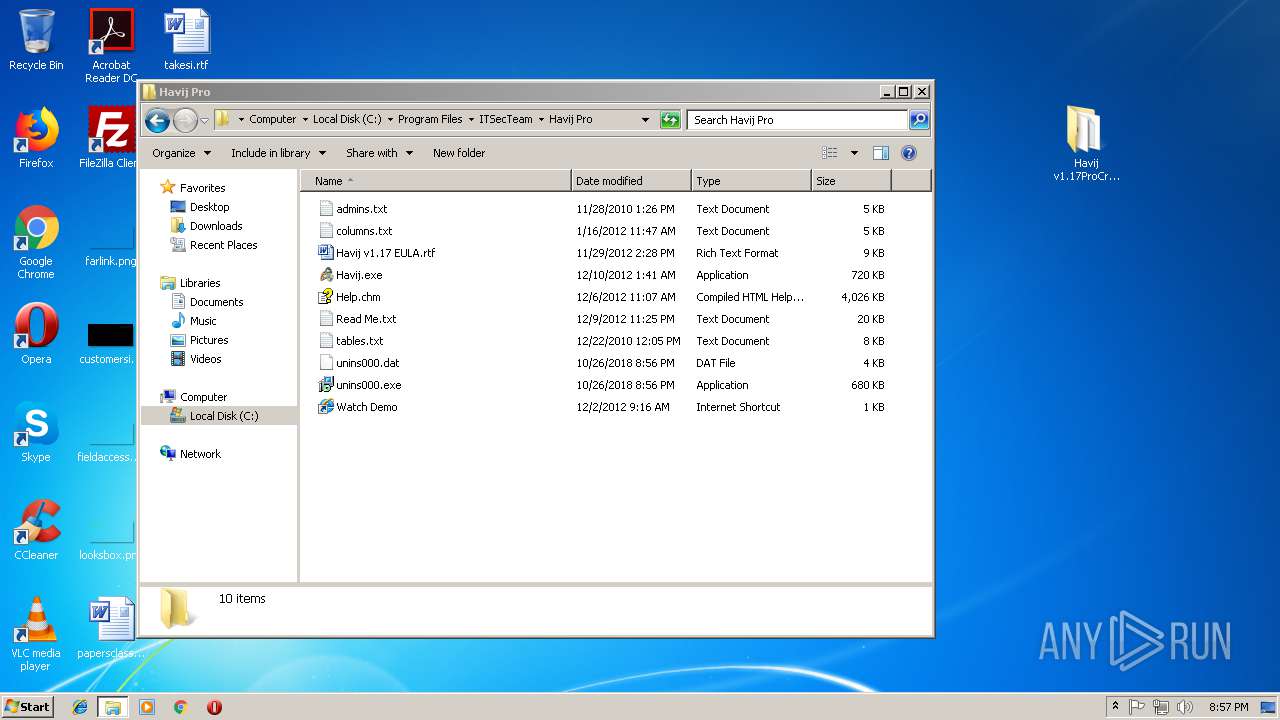Click the green Refresh button beside address bar
Viewport: 1280px width, 720px height.
point(670,120)
